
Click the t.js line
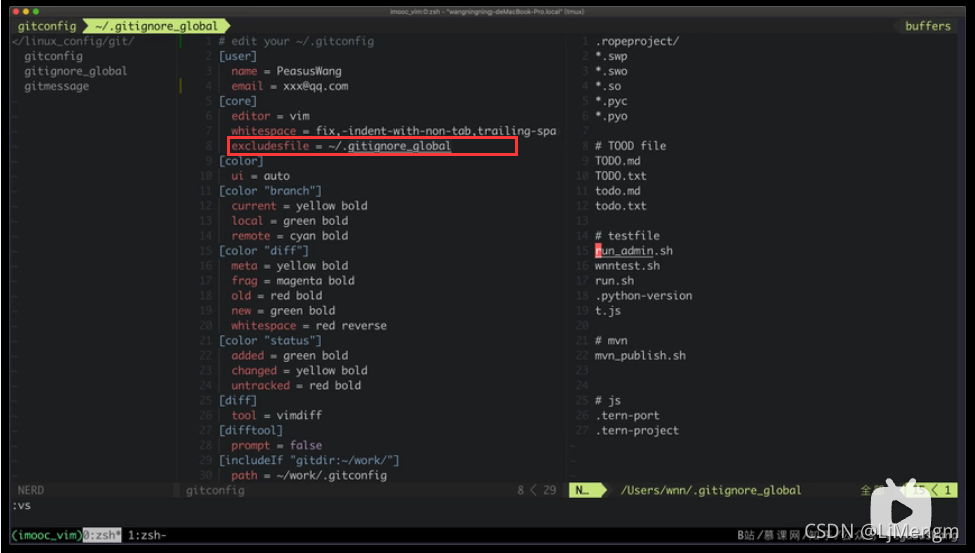[x=608, y=310]
